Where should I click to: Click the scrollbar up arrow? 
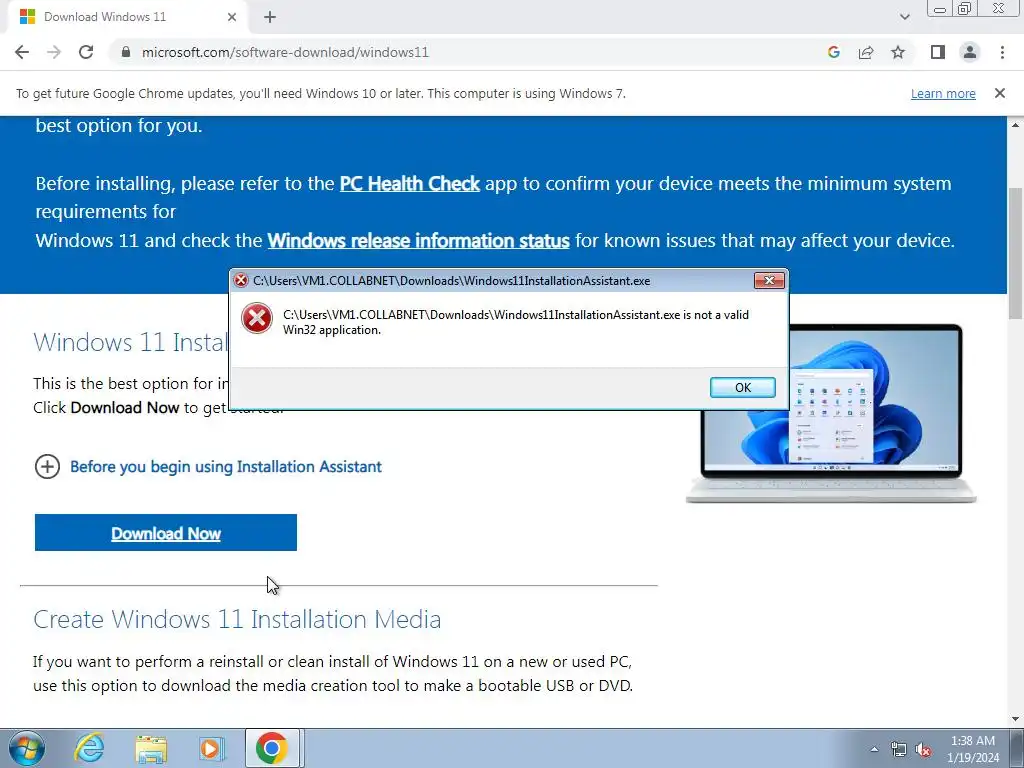pos(1016,124)
